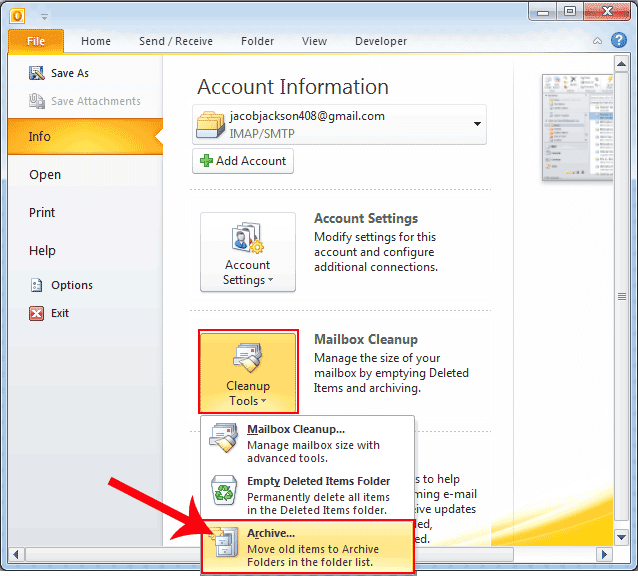Open the Account Settings dropdown button
Image resolution: width=638 pixels, height=576 pixels.
[x=248, y=252]
